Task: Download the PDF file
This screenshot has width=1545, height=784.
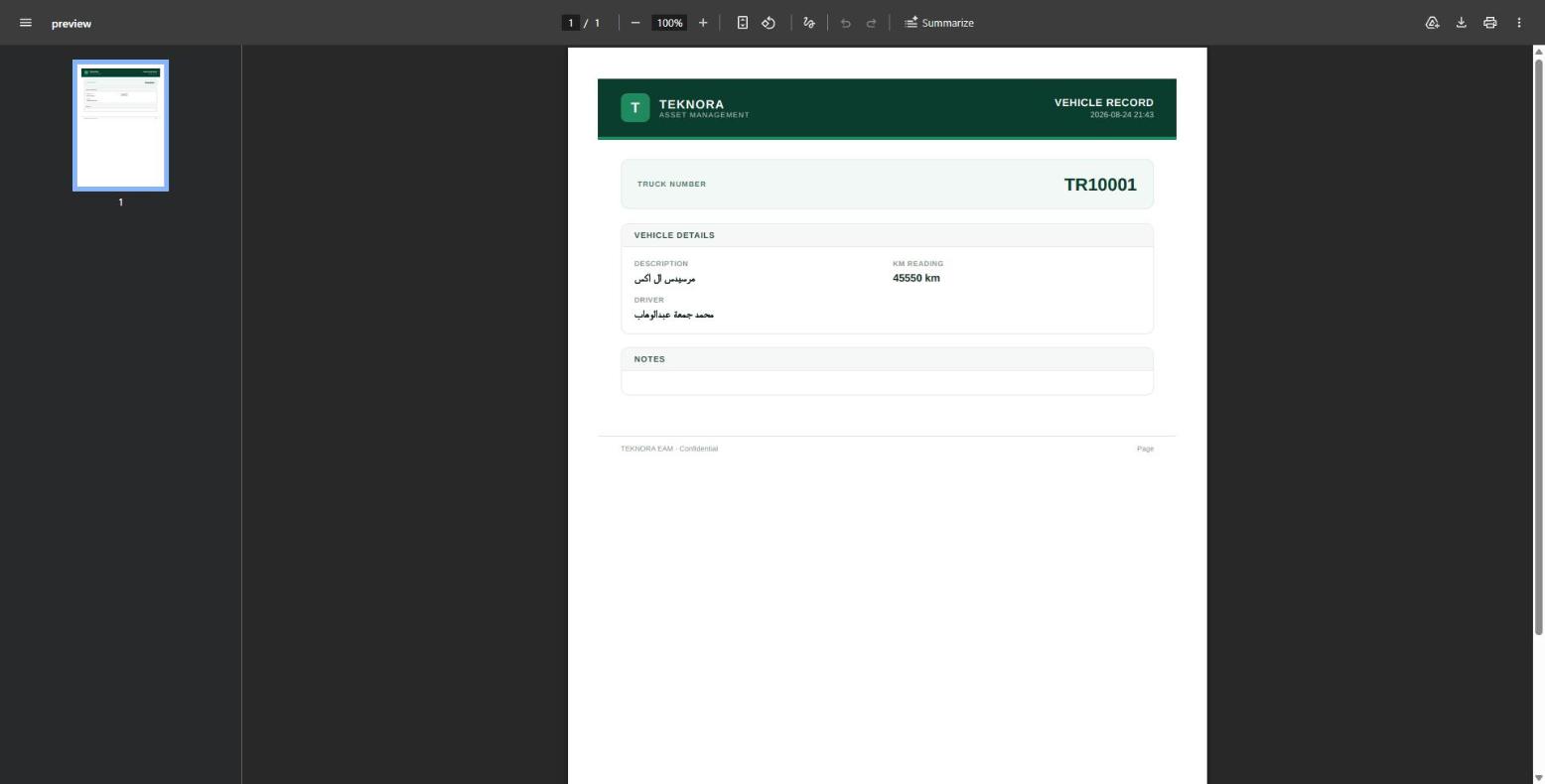Action: click(1462, 23)
